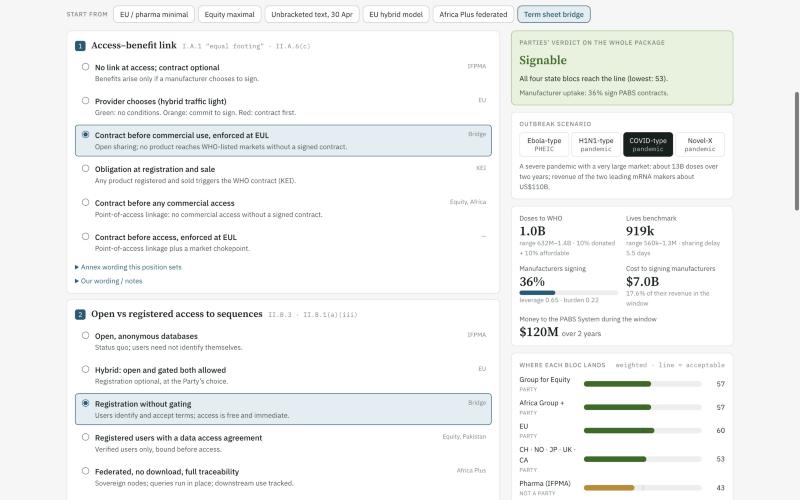
Task: Load the 'EU hybrid model' preset
Action: tap(396, 14)
